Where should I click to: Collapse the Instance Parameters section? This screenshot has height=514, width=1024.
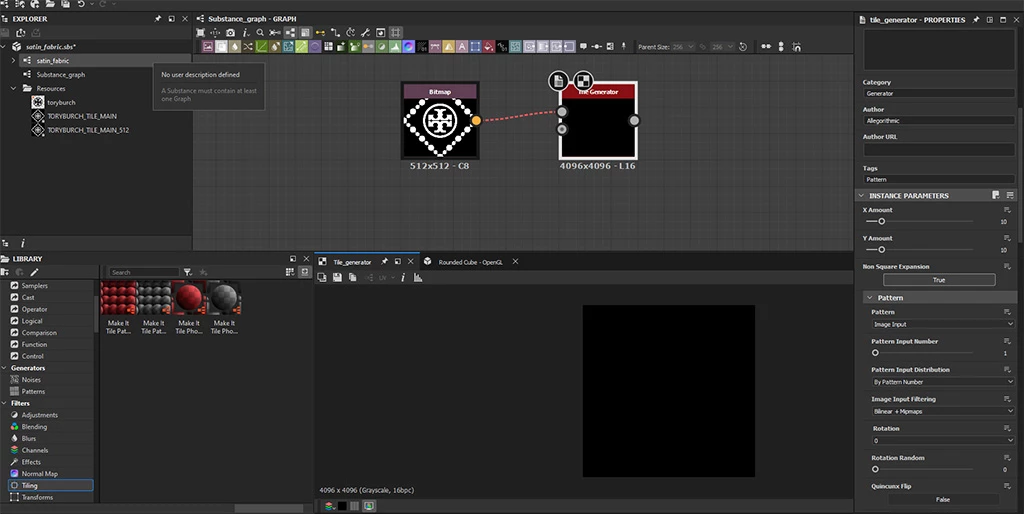pos(861,195)
